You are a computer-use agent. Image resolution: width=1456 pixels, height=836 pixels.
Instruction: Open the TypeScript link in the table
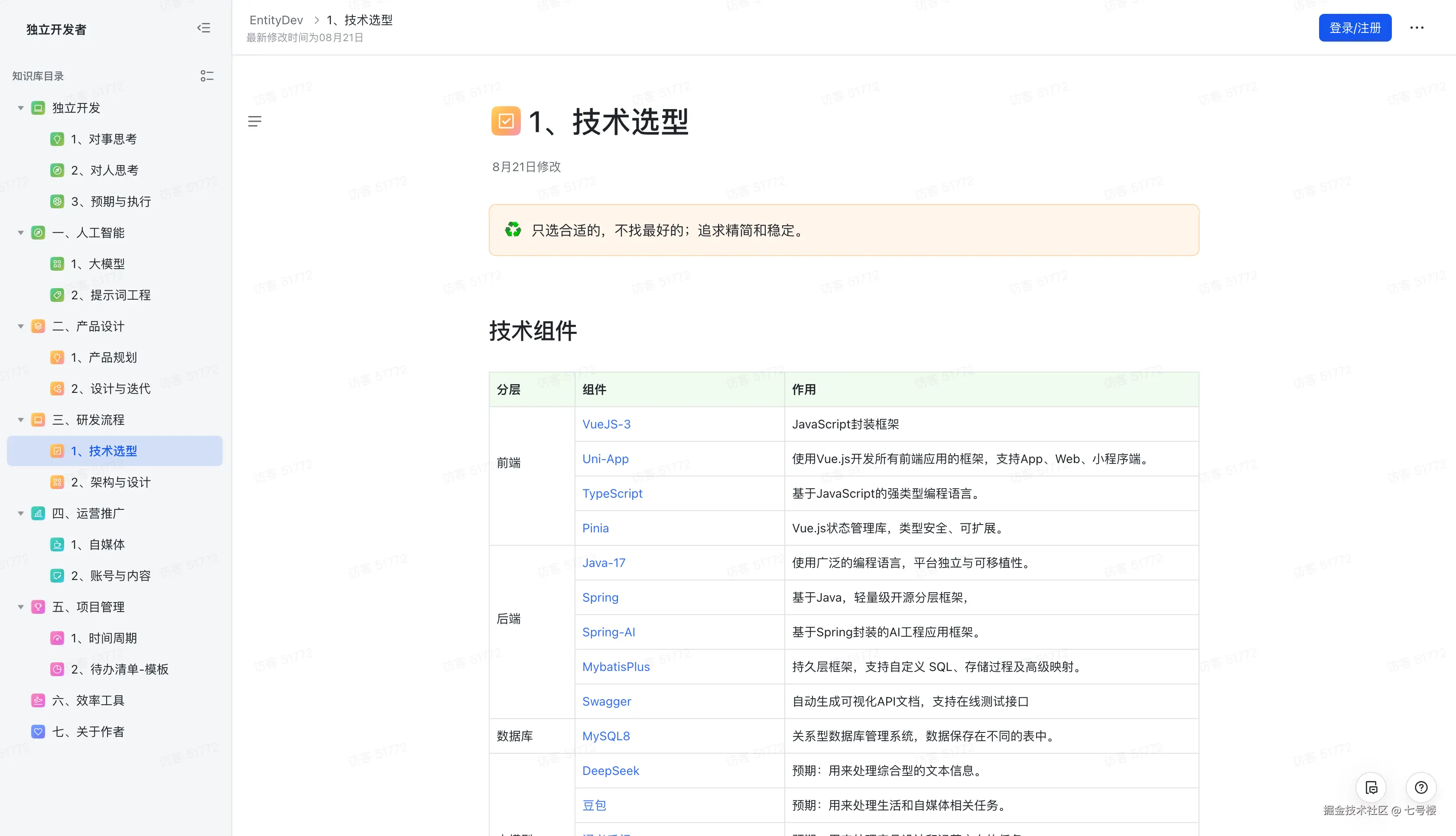(x=612, y=493)
